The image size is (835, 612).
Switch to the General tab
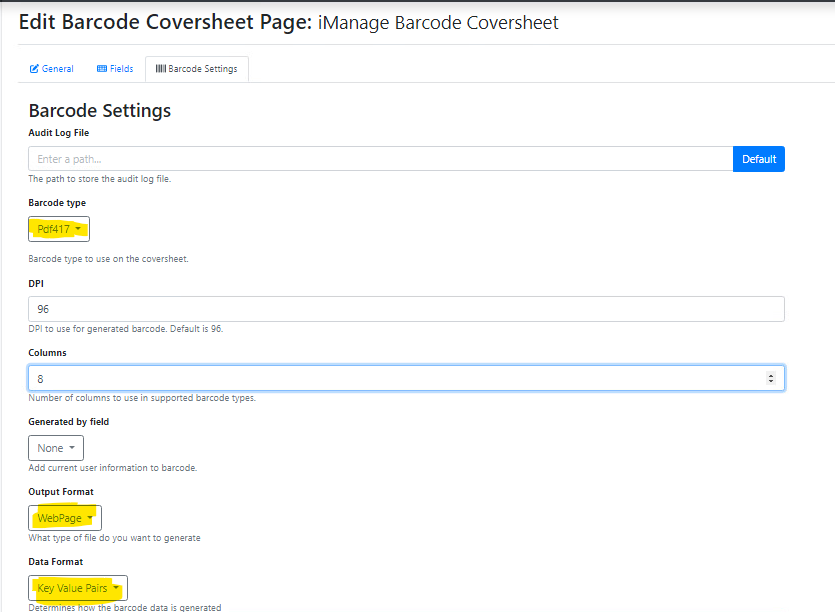click(x=52, y=69)
